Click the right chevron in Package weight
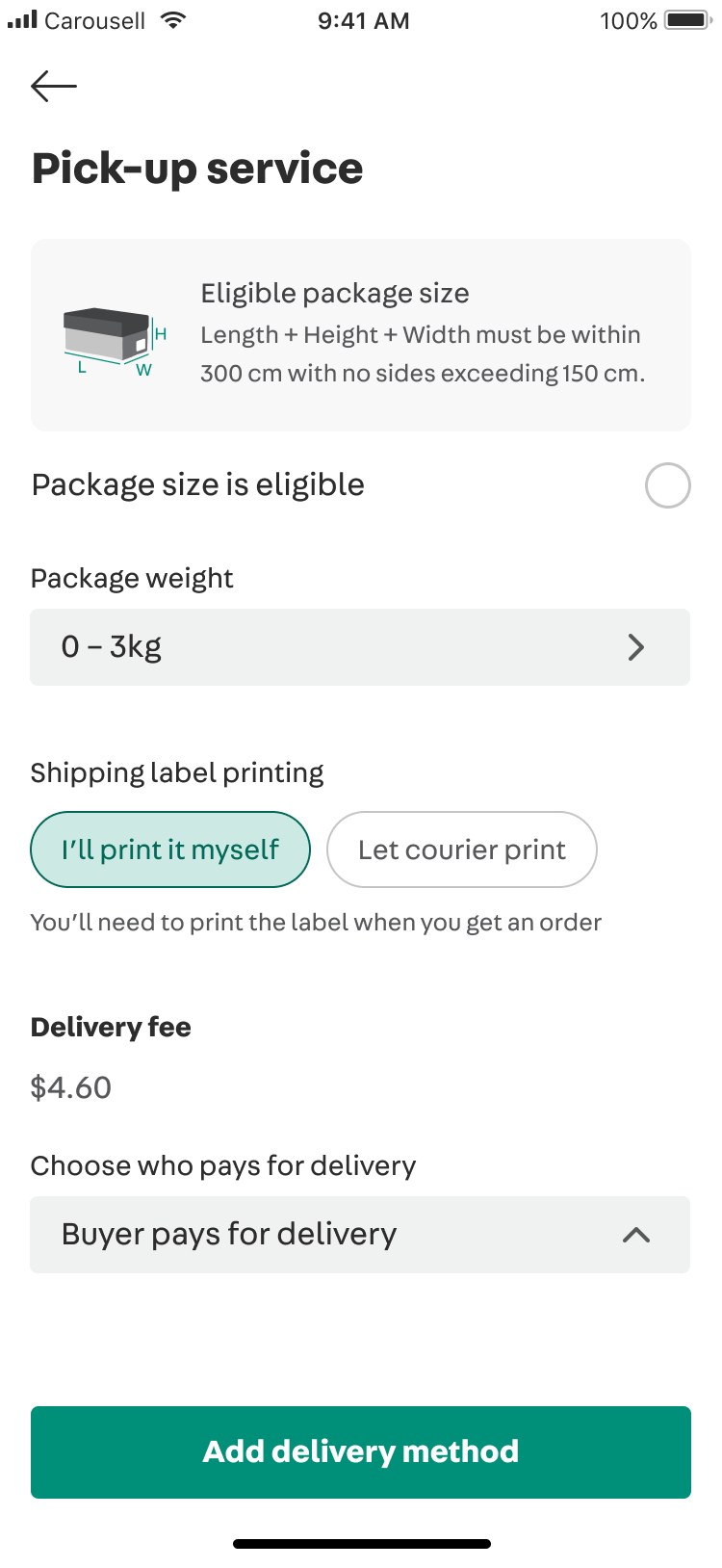The image size is (722, 1568). (635, 647)
